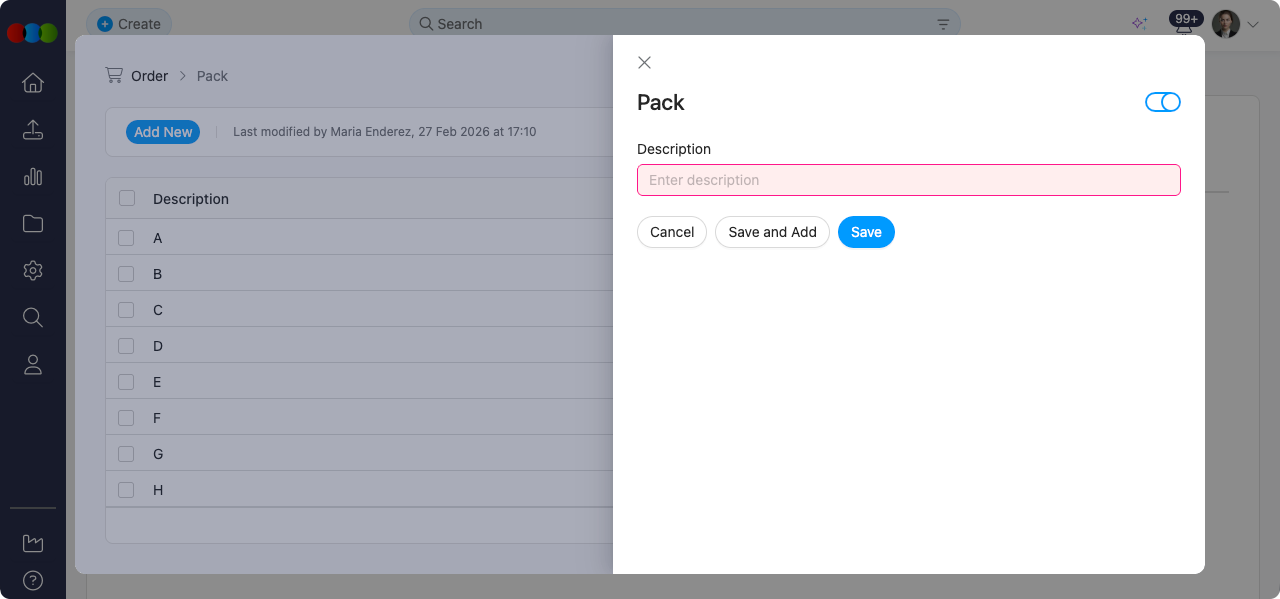
Task: Expand the account chevron next to the avatar
Action: [x=1251, y=24]
